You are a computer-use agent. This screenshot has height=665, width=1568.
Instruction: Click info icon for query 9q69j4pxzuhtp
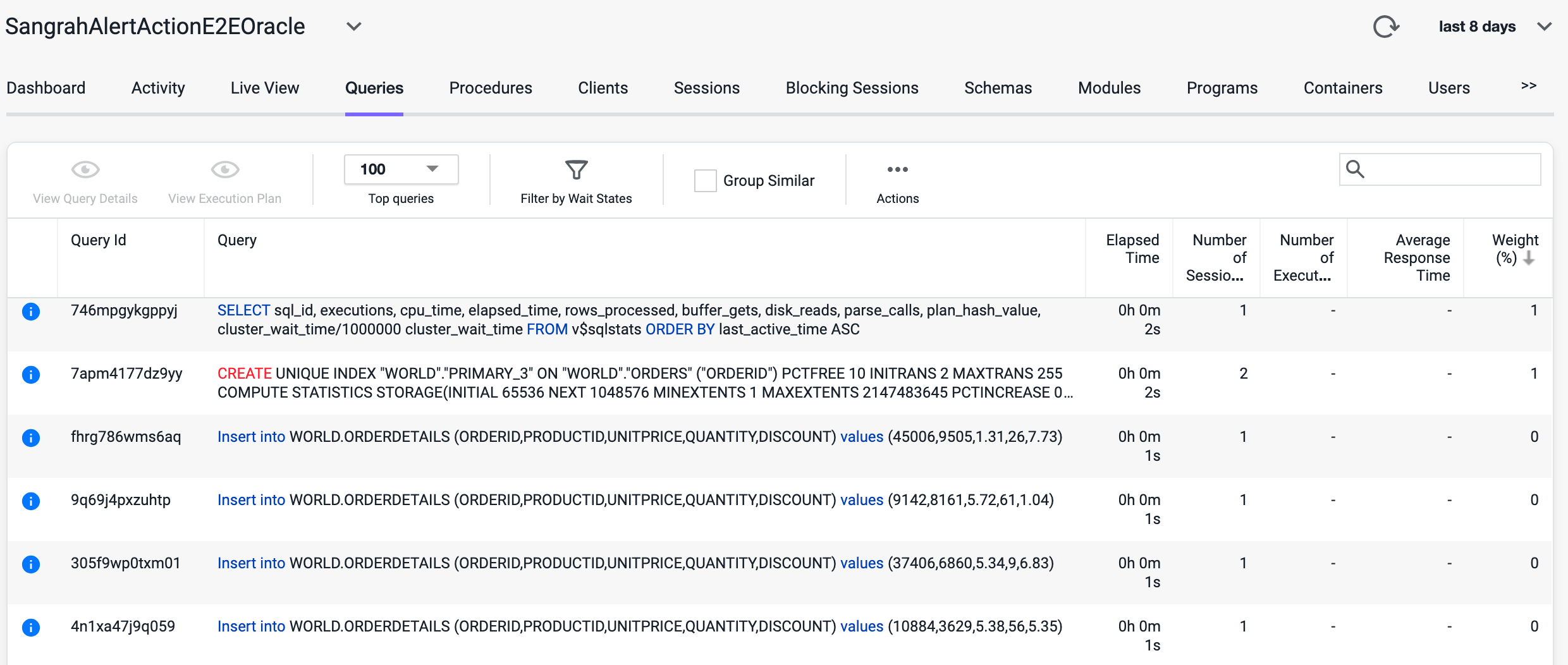point(31,501)
